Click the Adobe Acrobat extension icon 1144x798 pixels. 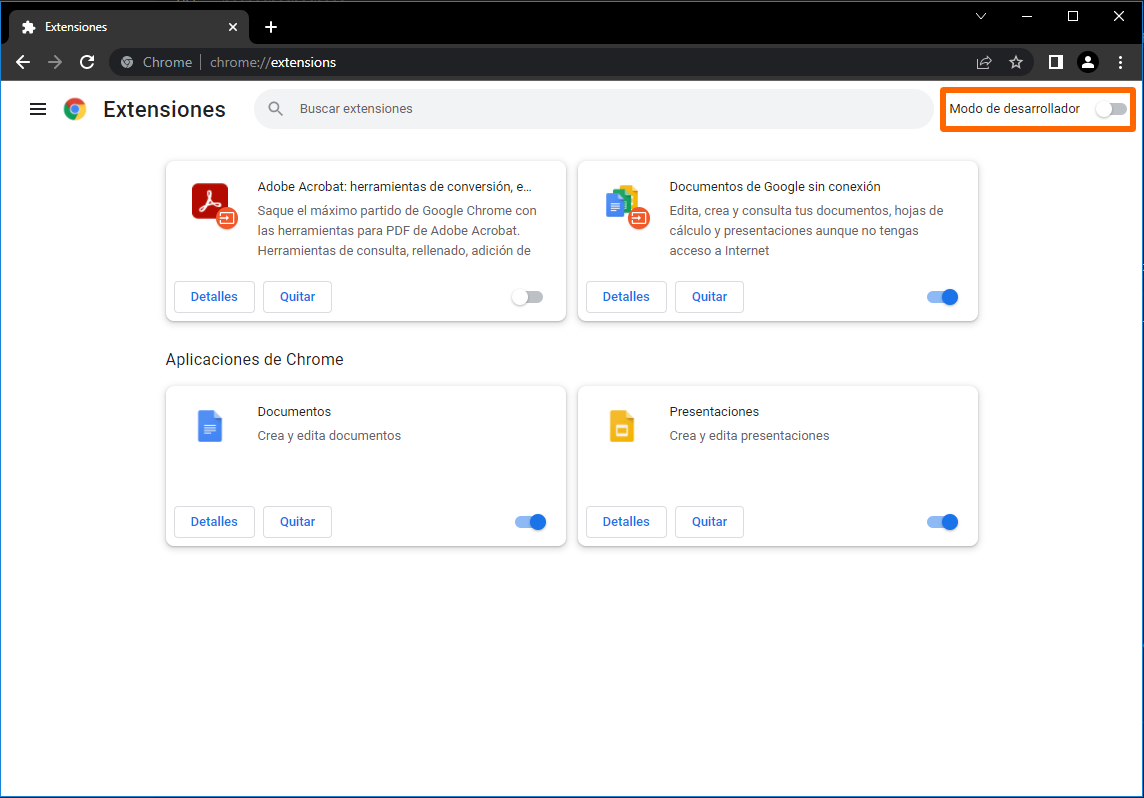[214, 206]
